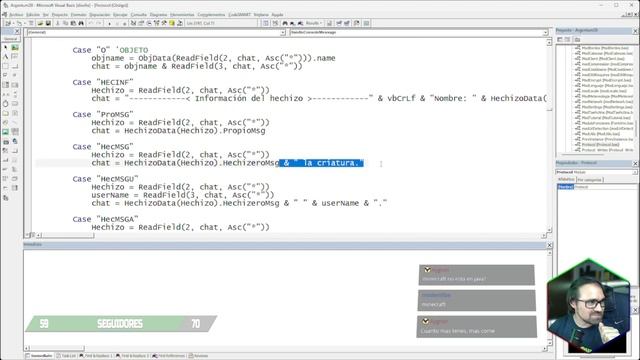Open the Add Standard EXE Project toolbar icon
Image resolution: width=640 pixels, height=360 pixels.
coord(8,23)
